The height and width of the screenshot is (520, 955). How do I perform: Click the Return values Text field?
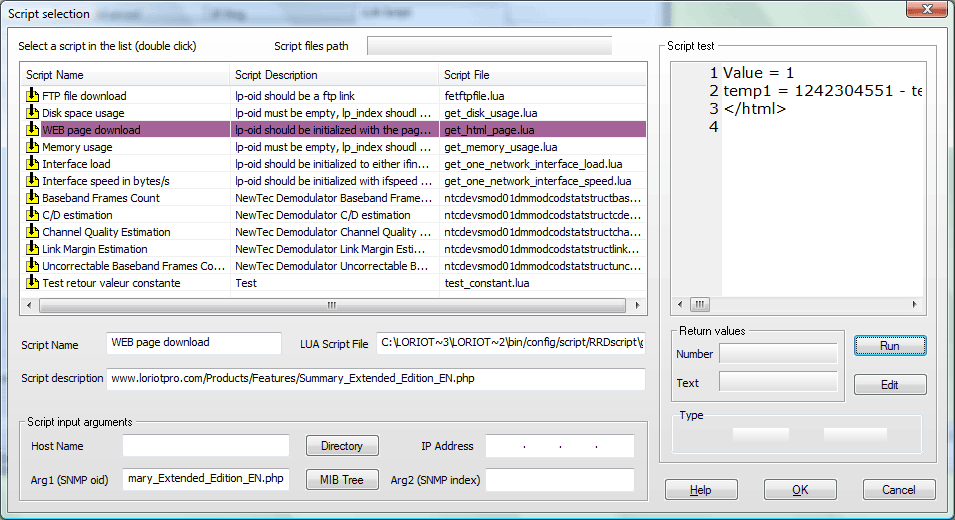[778, 382]
